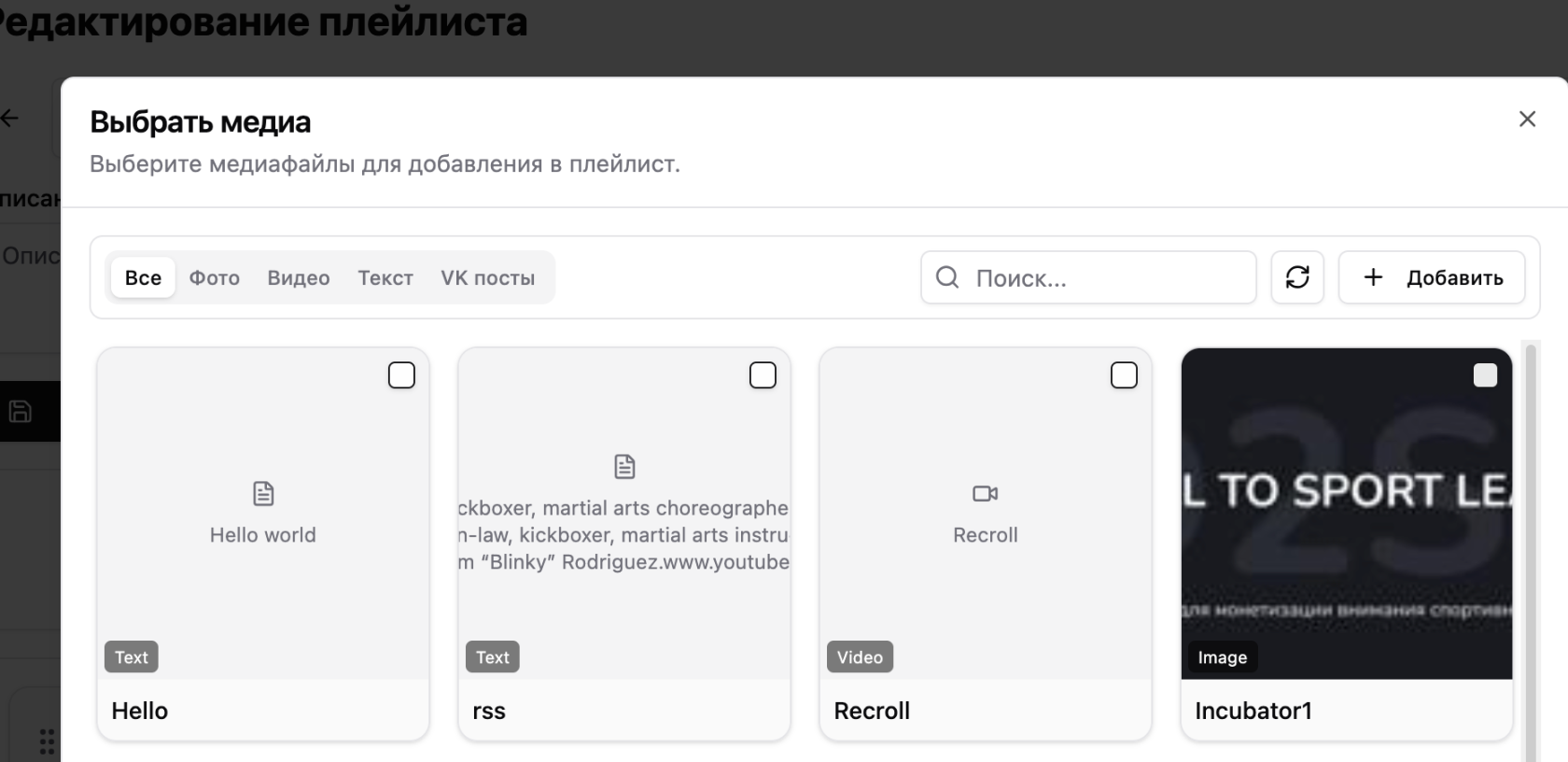1568x762 pixels.
Task: Click the camera icon on Recroll card
Action: [x=985, y=493]
